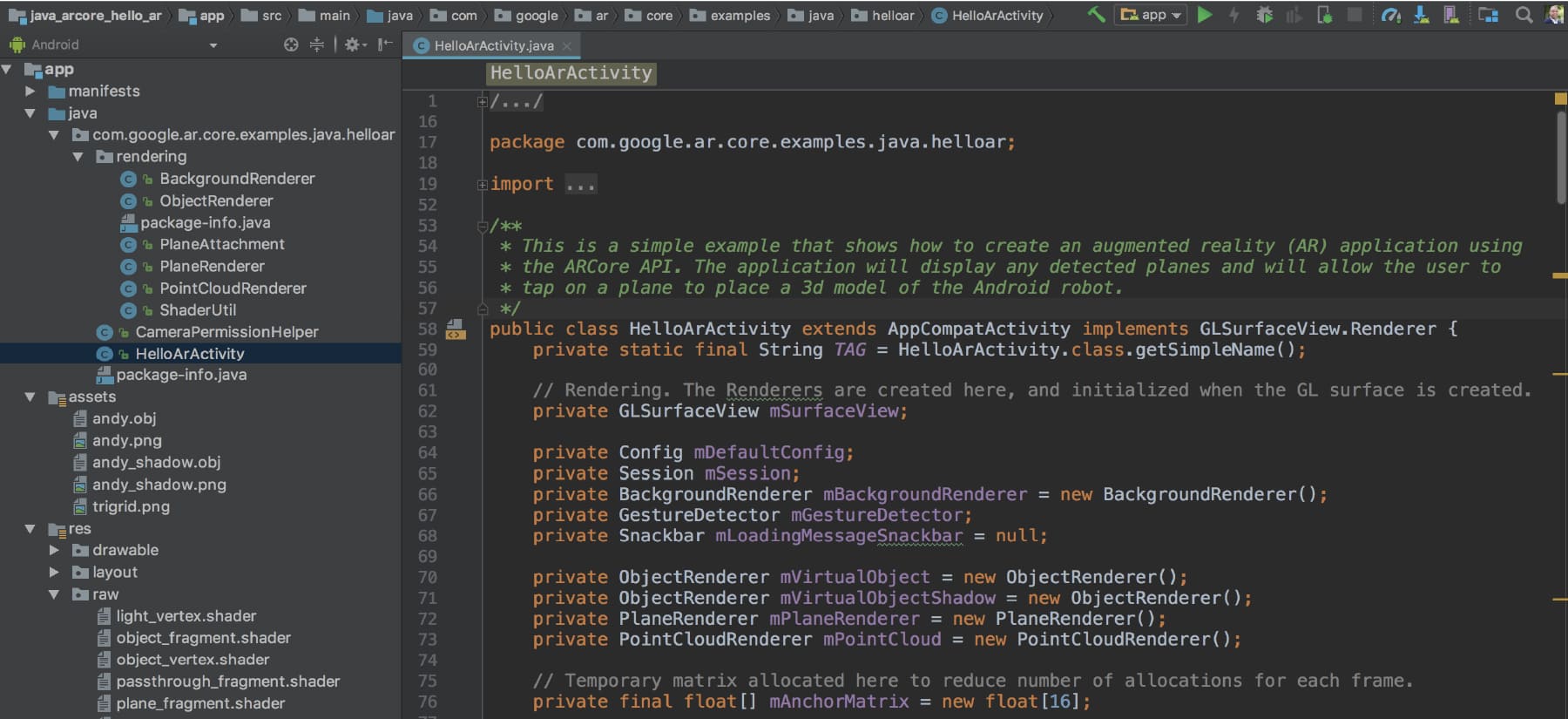
Task: Open the app run configuration dropdown
Action: (x=1152, y=15)
